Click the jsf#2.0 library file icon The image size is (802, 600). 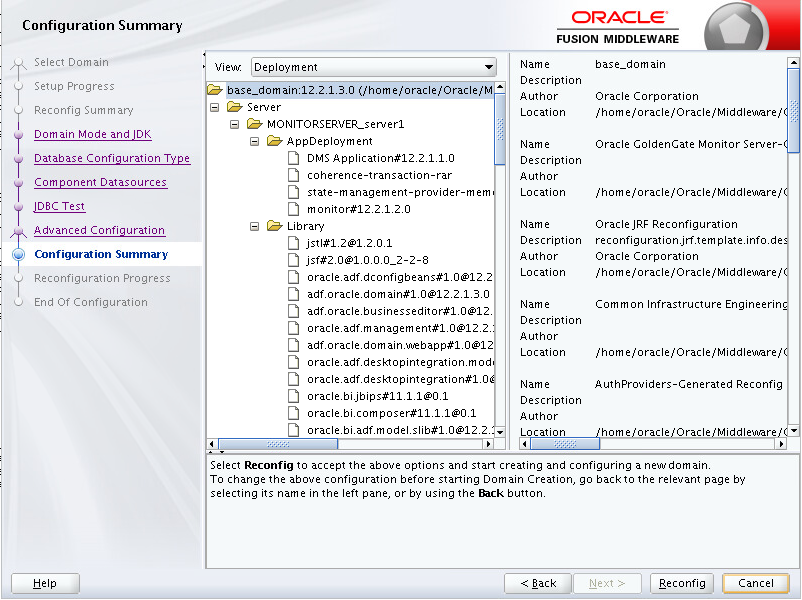294,260
